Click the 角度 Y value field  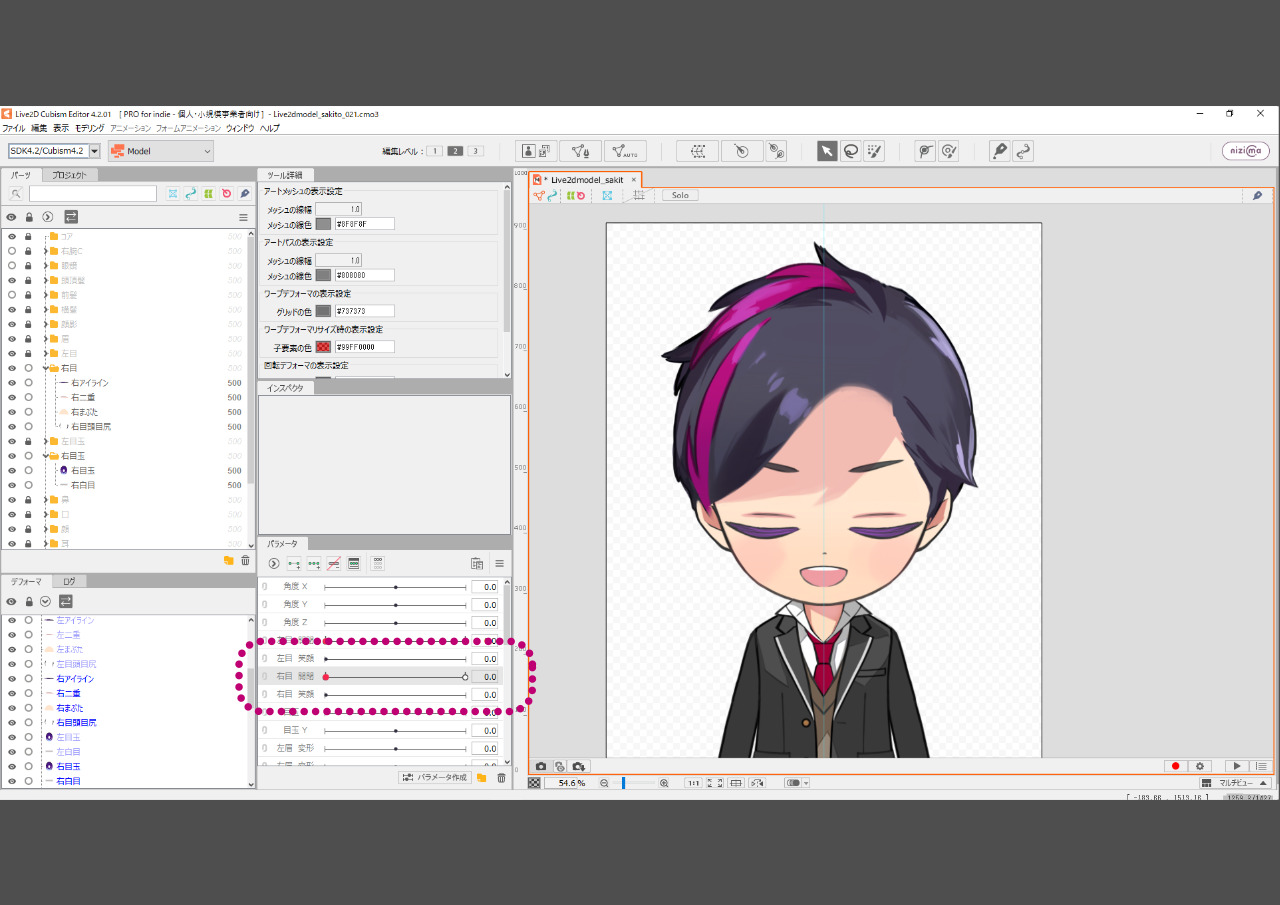tap(485, 605)
